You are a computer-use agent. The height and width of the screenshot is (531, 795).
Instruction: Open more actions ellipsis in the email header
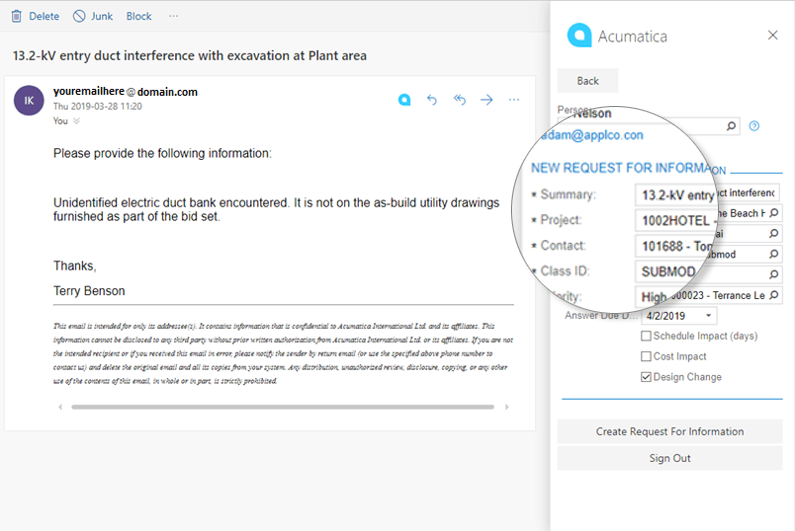[x=514, y=100]
